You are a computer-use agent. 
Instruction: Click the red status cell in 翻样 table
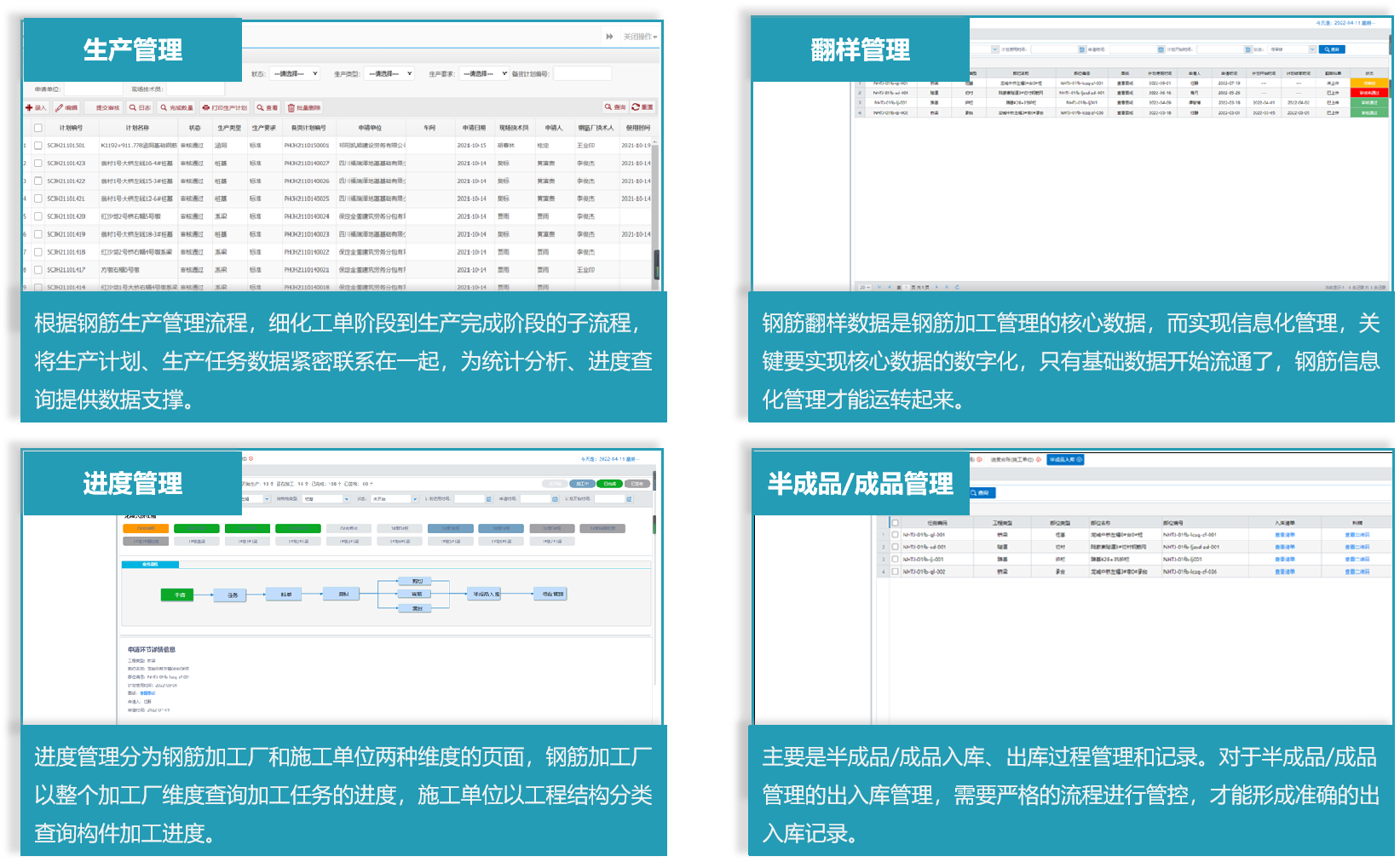1369,93
